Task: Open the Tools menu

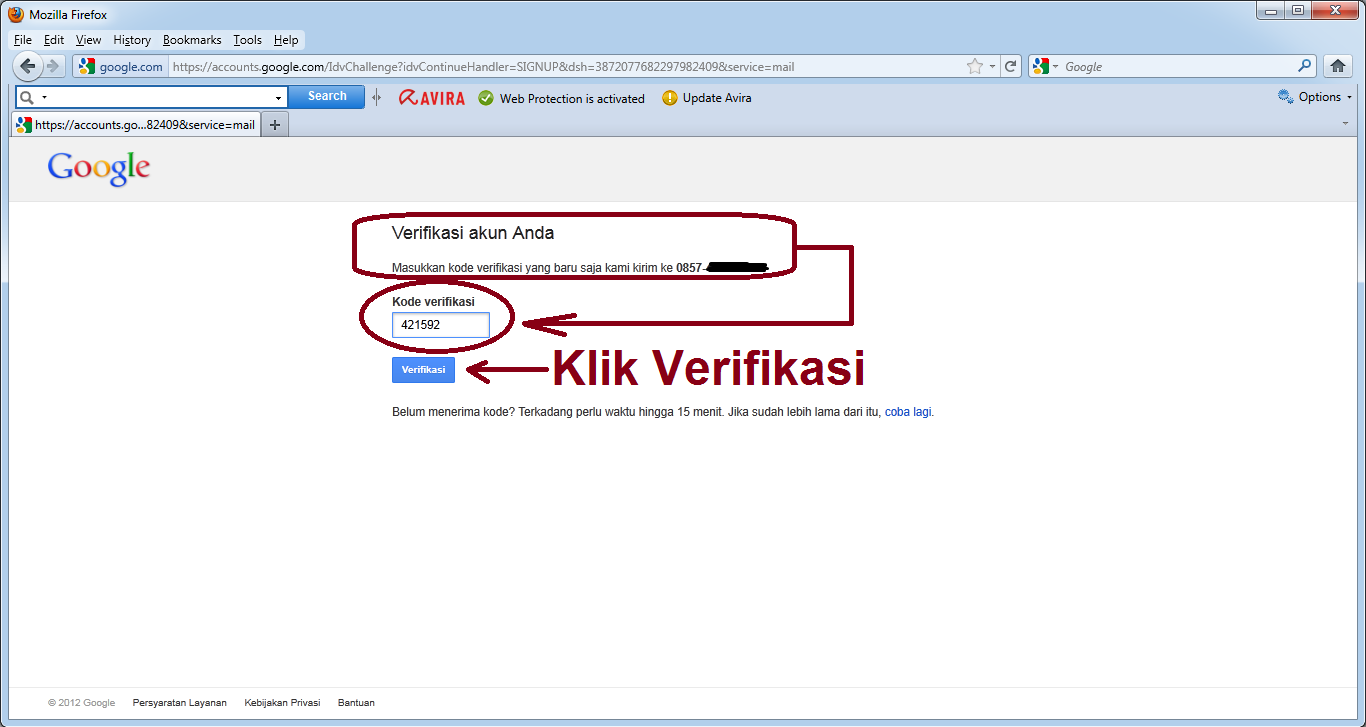Action: click(246, 40)
